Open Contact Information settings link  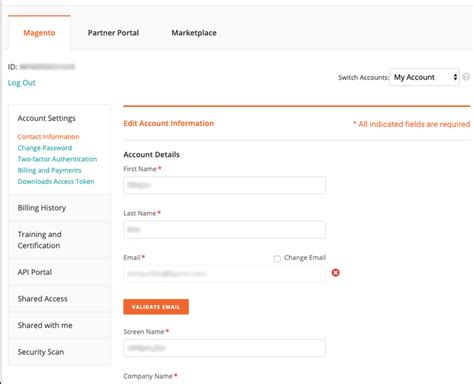click(x=48, y=137)
